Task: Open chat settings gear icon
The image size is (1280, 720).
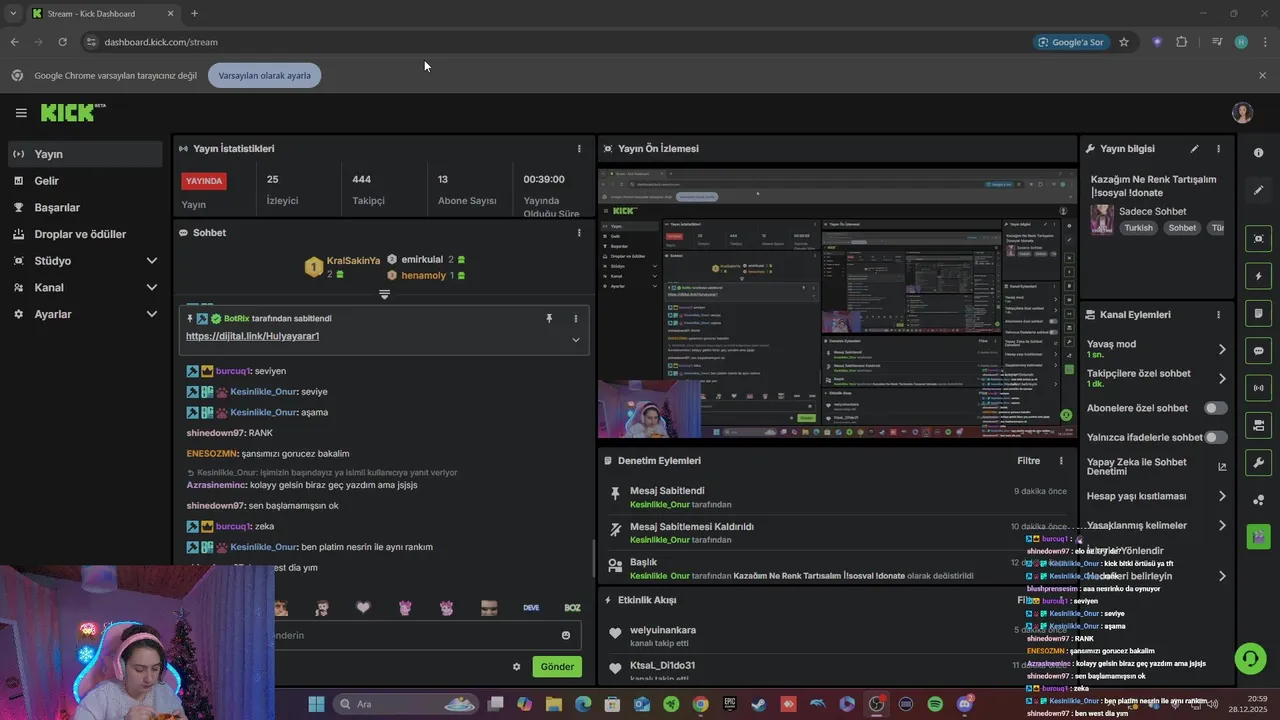Action: [517, 667]
